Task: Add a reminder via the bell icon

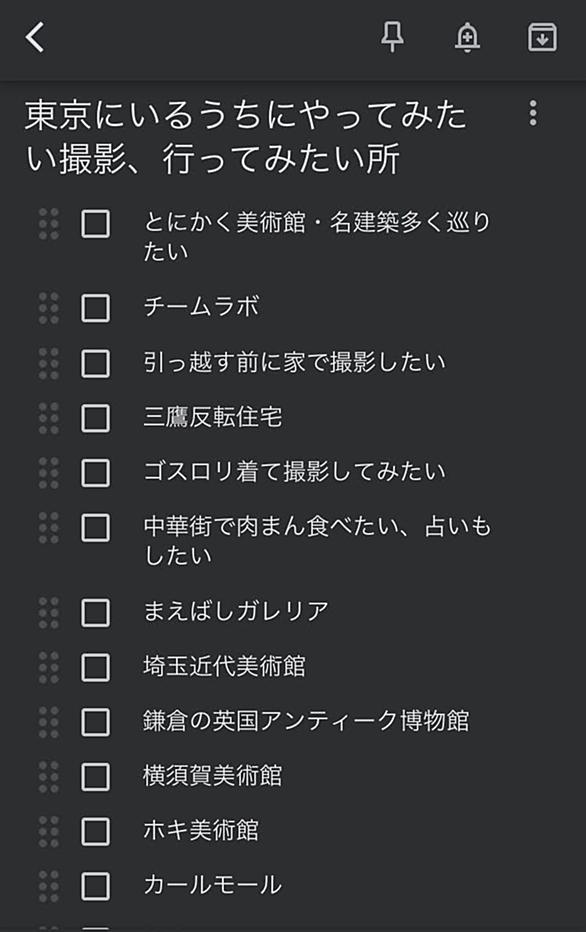Action: [x=467, y=37]
